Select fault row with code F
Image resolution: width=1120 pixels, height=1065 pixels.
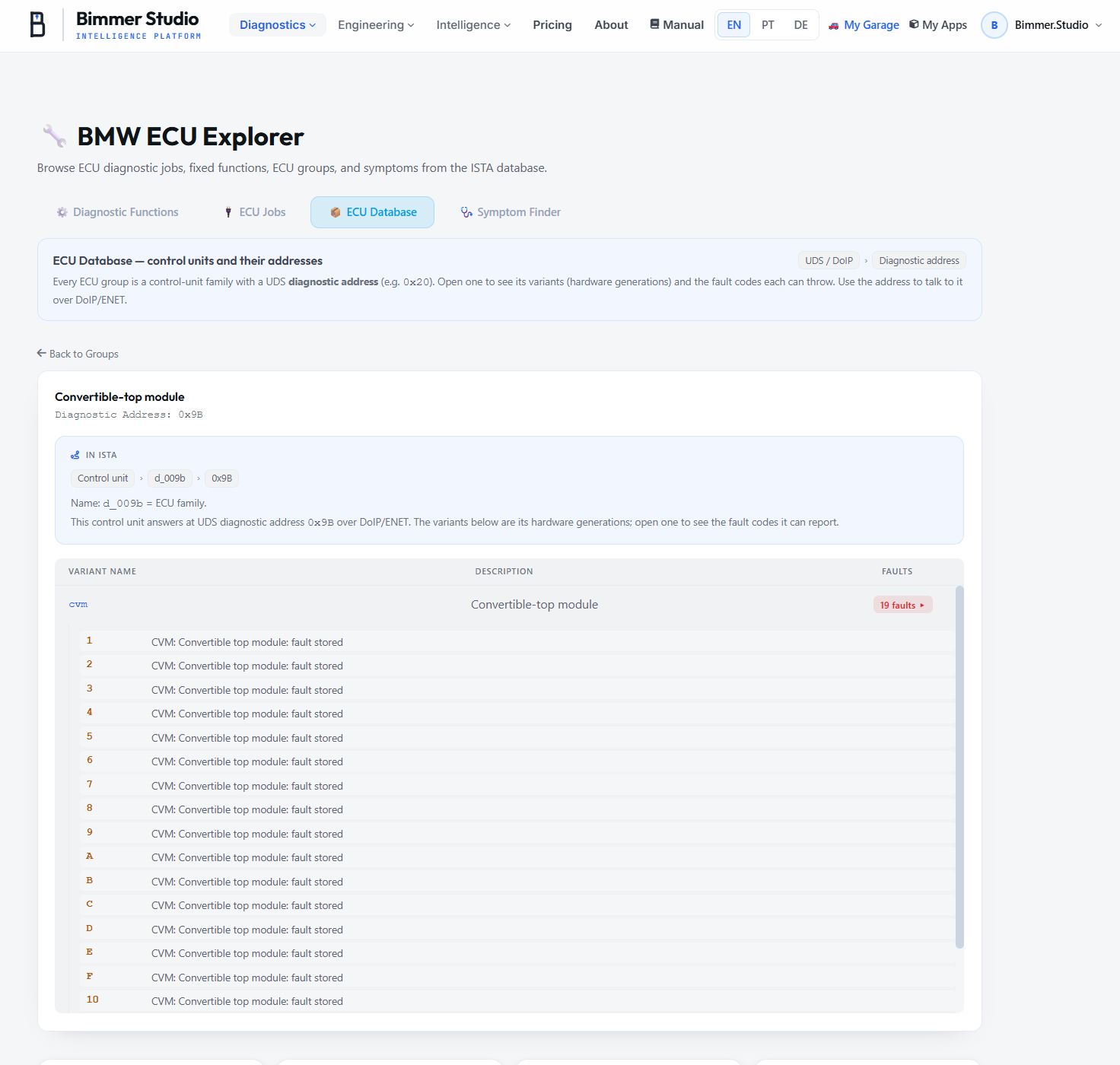(517, 978)
